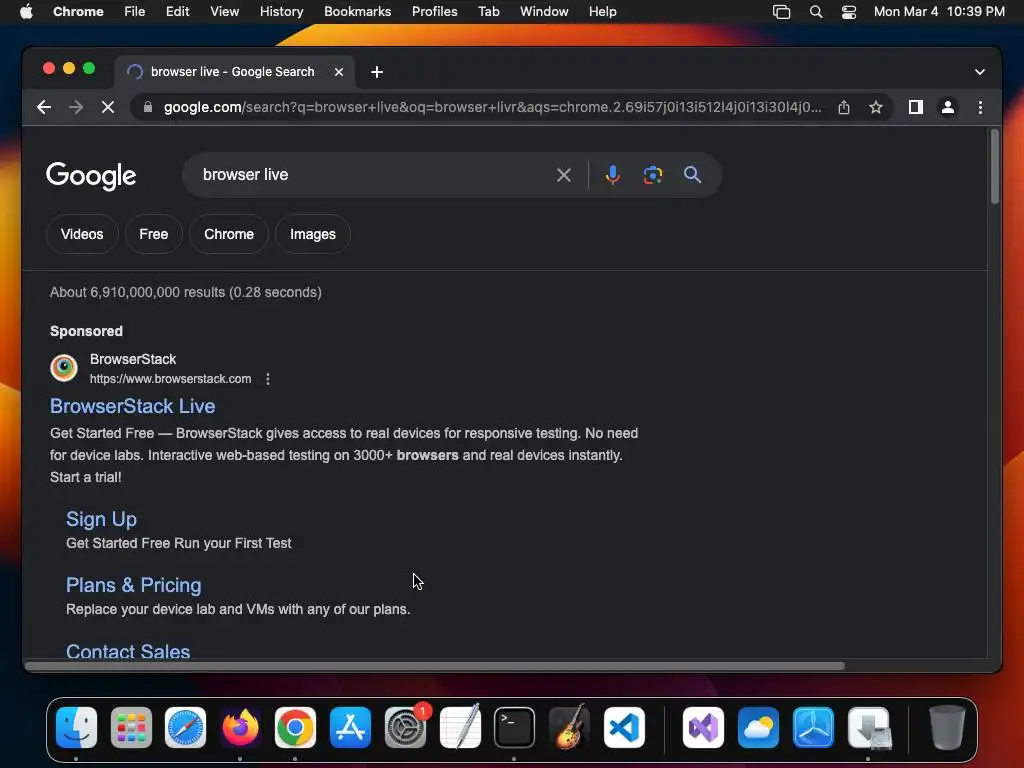
Task: View site security lock info
Action: (148, 107)
